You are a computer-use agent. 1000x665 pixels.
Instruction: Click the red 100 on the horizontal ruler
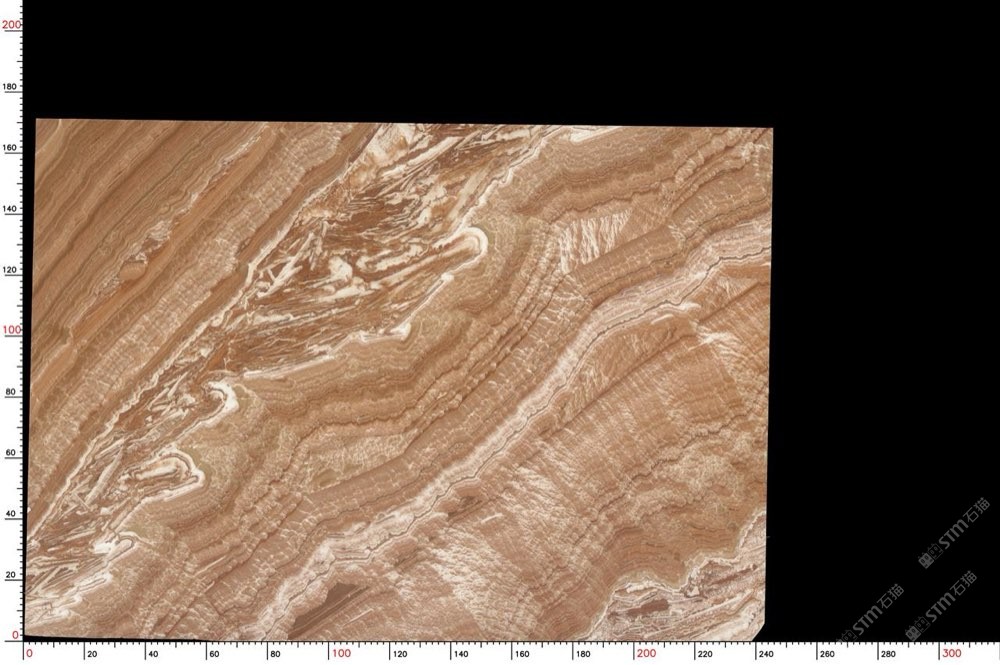pos(341,654)
